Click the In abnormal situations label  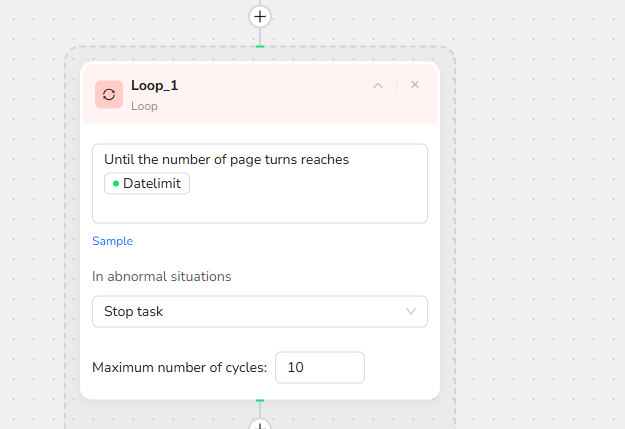tap(162, 276)
